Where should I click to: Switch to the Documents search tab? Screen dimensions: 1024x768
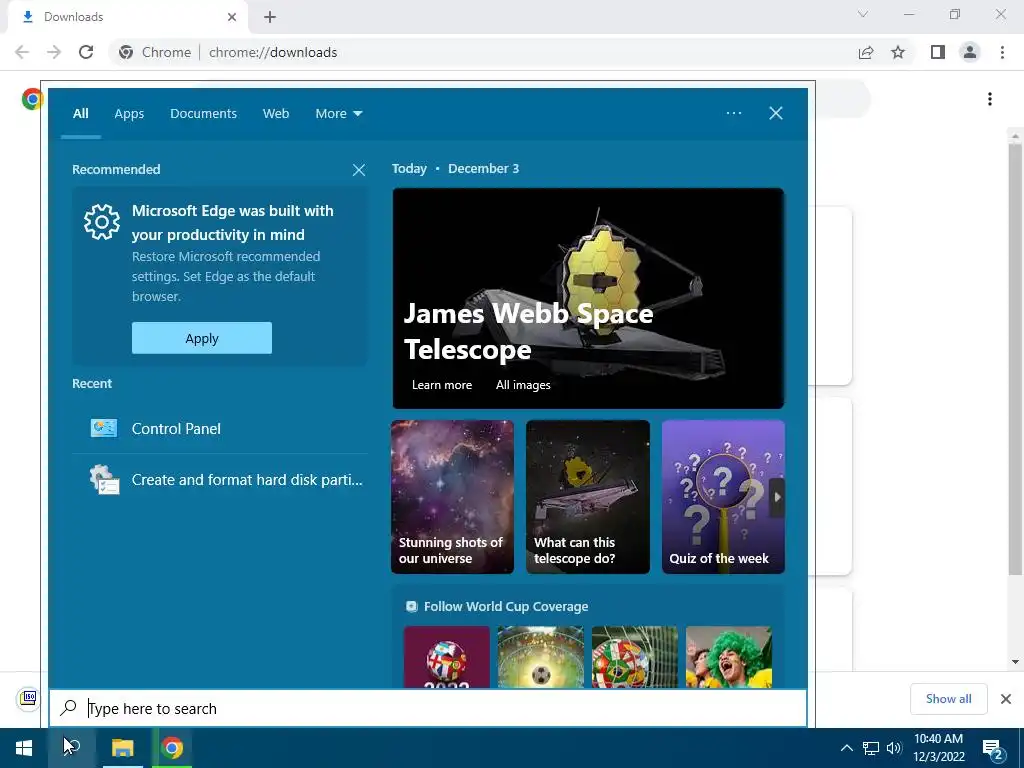[x=203, y=114]
